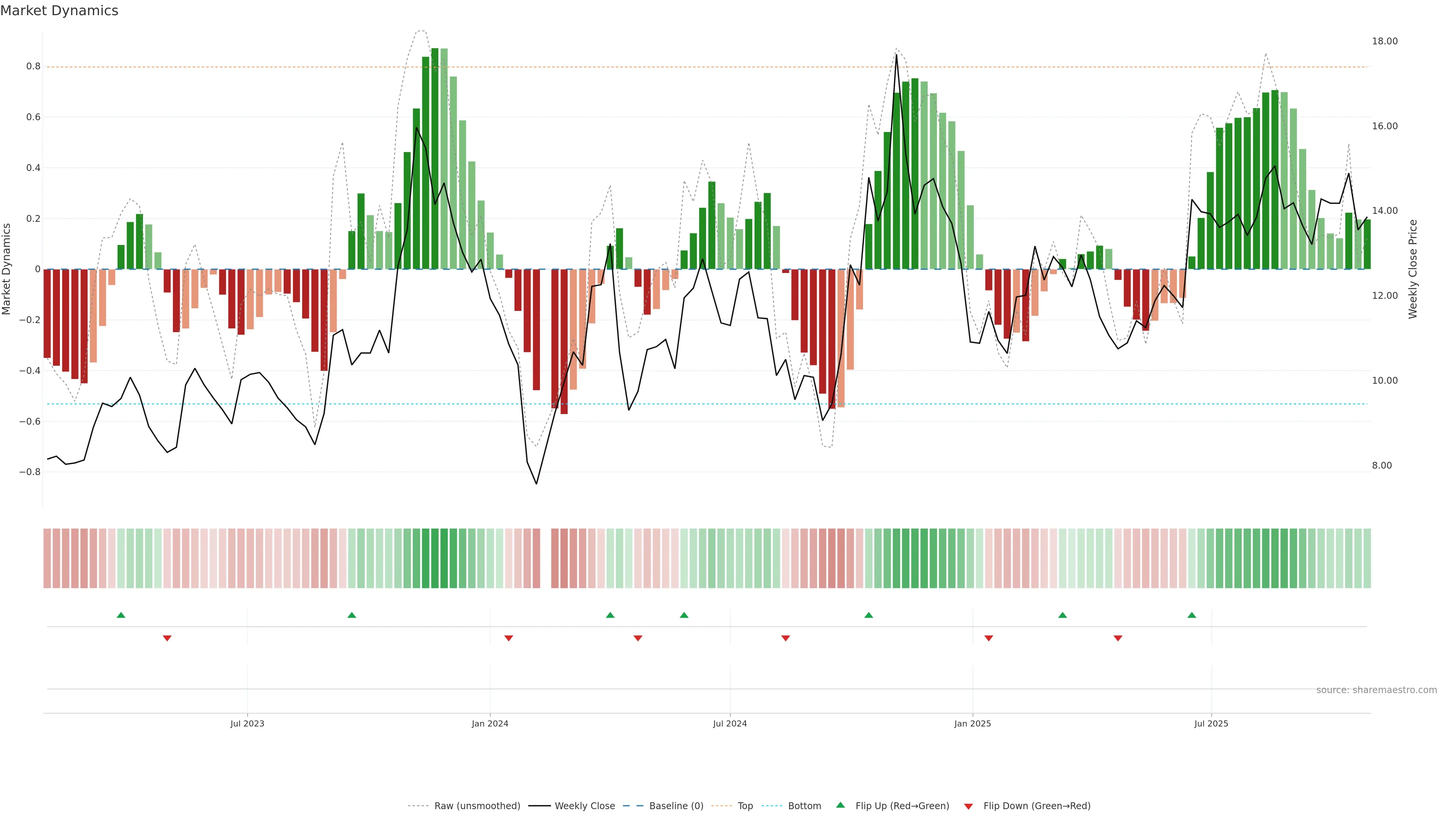
Task: Click the red Flip Down marker just after Jan 2024
Action: pos(508,638)
